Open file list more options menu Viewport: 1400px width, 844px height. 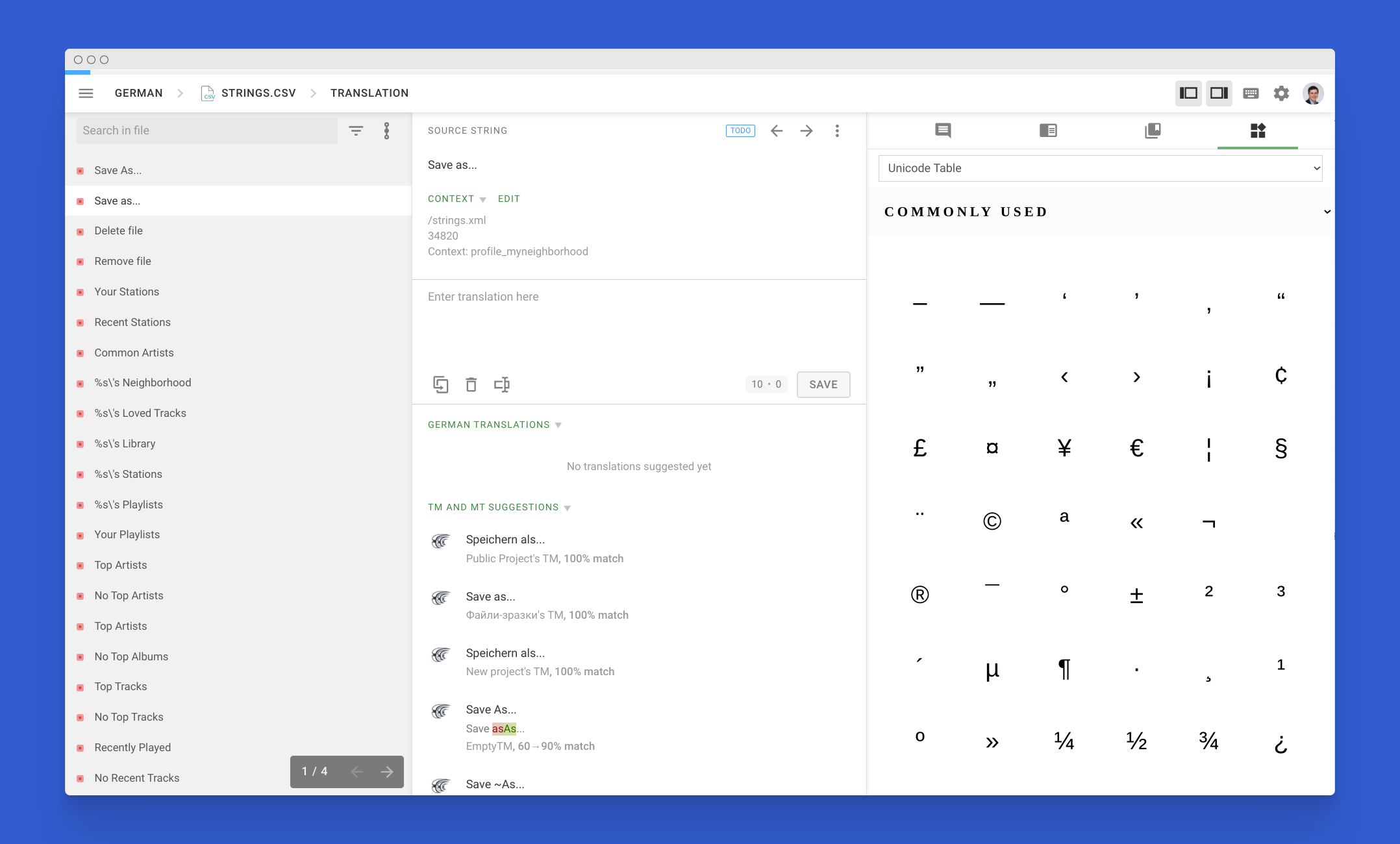[386, 131]
